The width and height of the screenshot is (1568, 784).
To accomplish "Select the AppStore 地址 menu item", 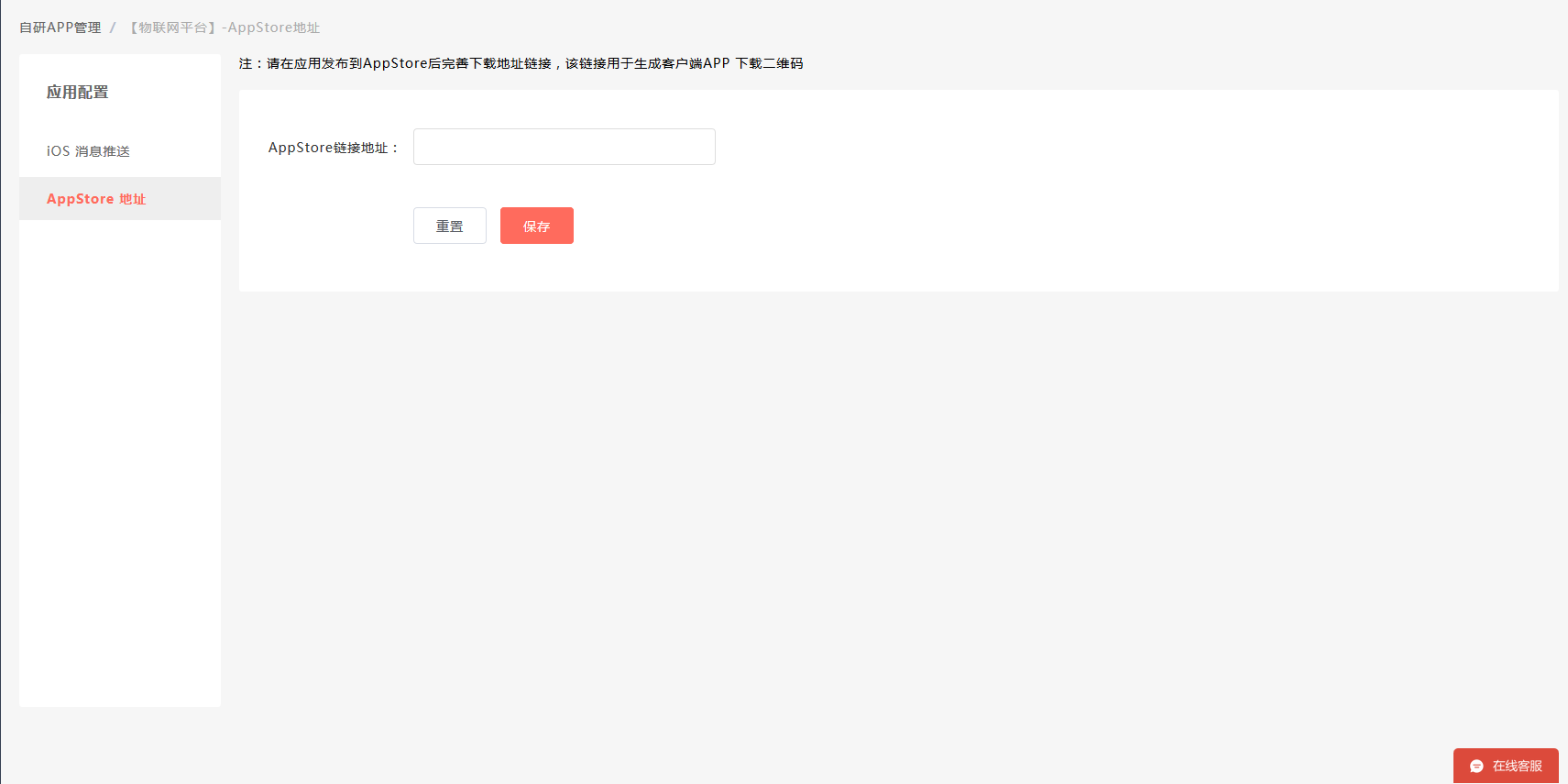I will pyautogui.click(x=120, y=199).
